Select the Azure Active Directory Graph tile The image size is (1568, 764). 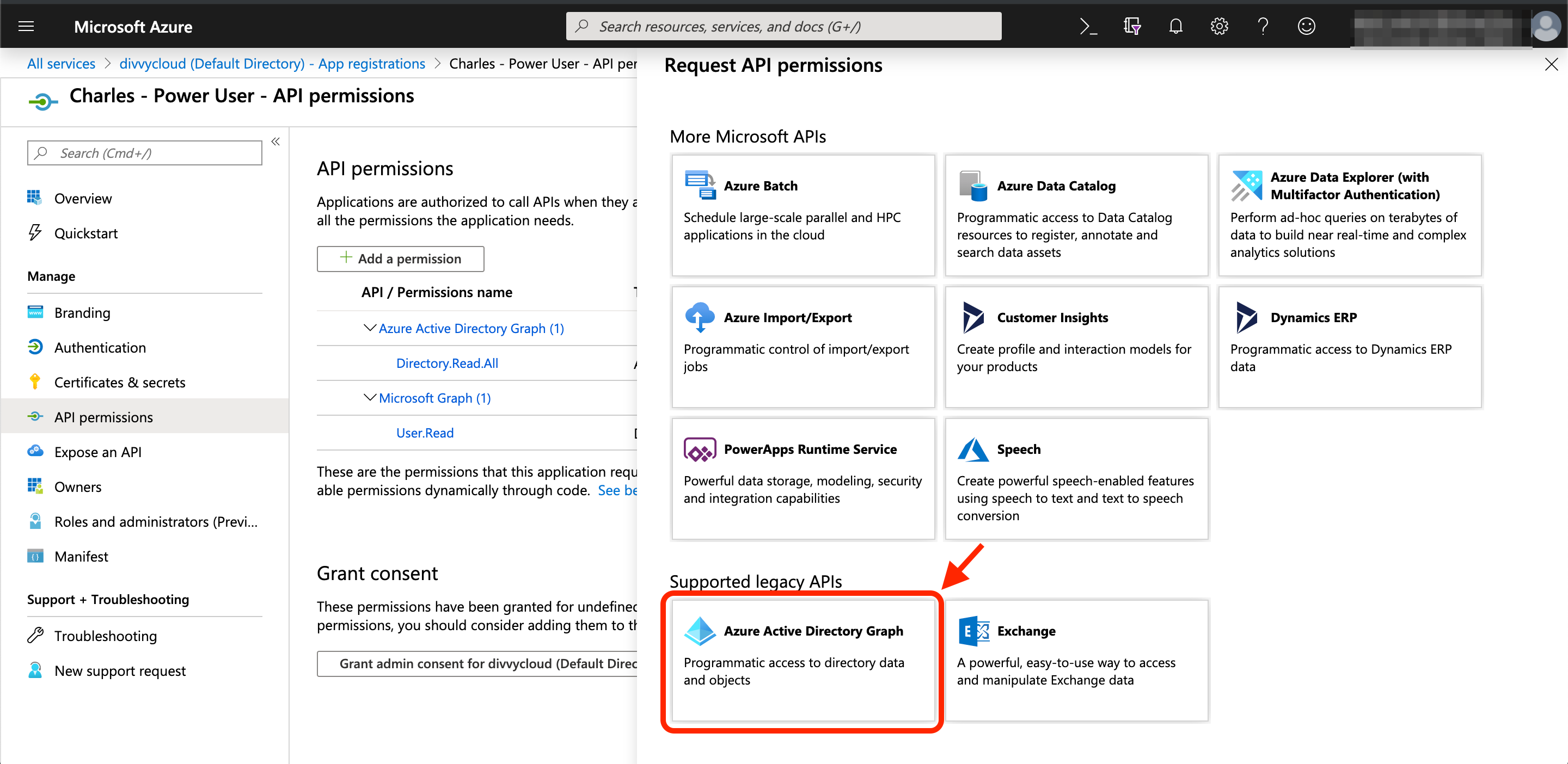(803, 661)
